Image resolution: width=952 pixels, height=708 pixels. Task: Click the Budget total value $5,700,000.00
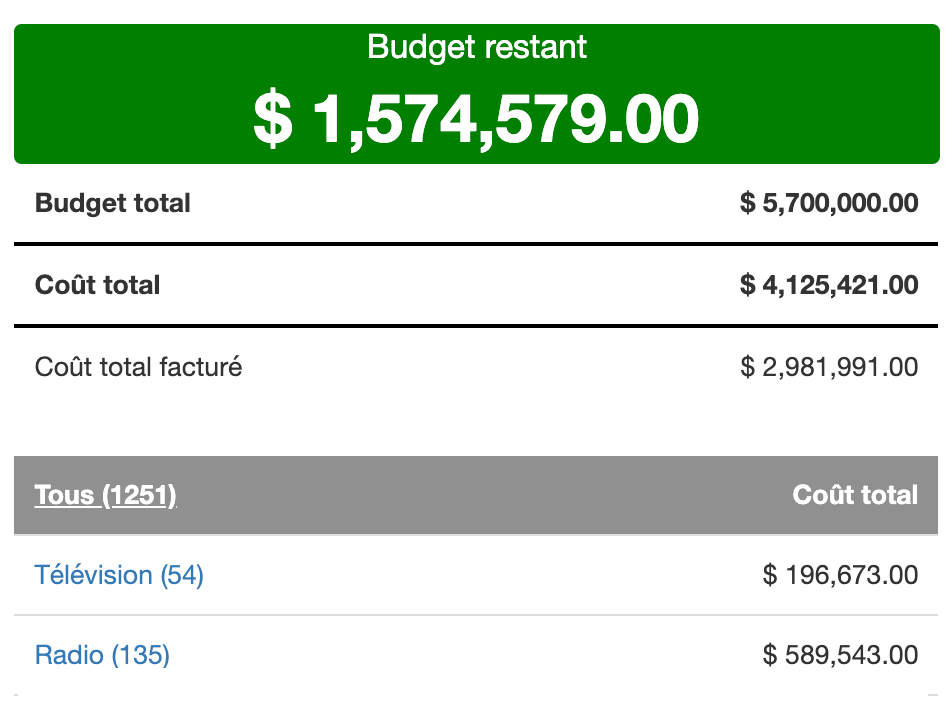coord(828,203)
